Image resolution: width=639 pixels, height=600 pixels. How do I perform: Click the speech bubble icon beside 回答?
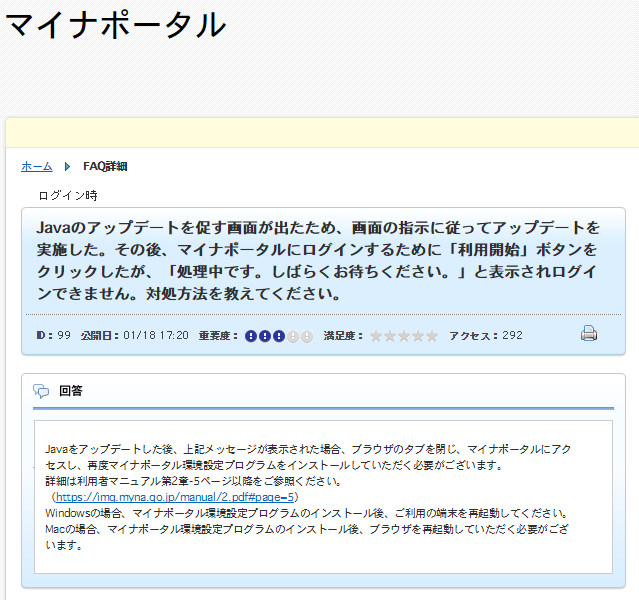[41, 391]
